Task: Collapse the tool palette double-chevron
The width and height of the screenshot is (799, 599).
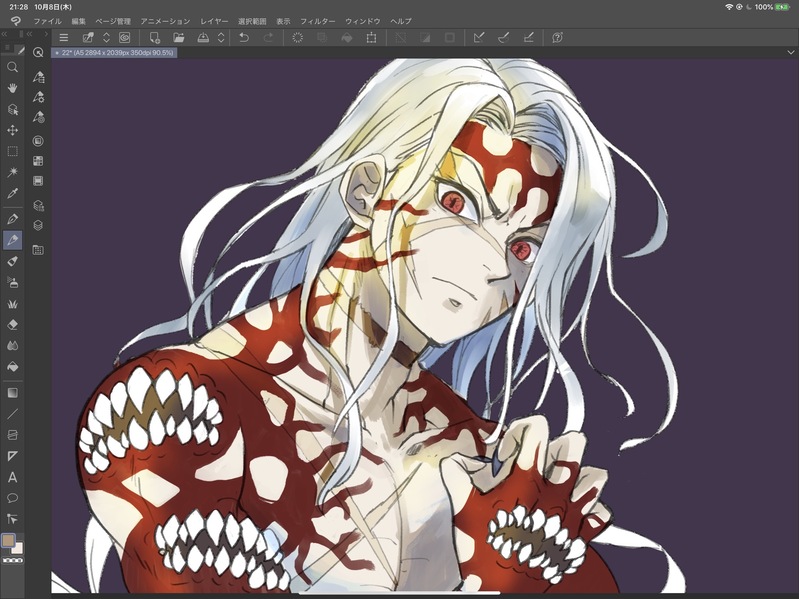Action: [x=4, y=34]
